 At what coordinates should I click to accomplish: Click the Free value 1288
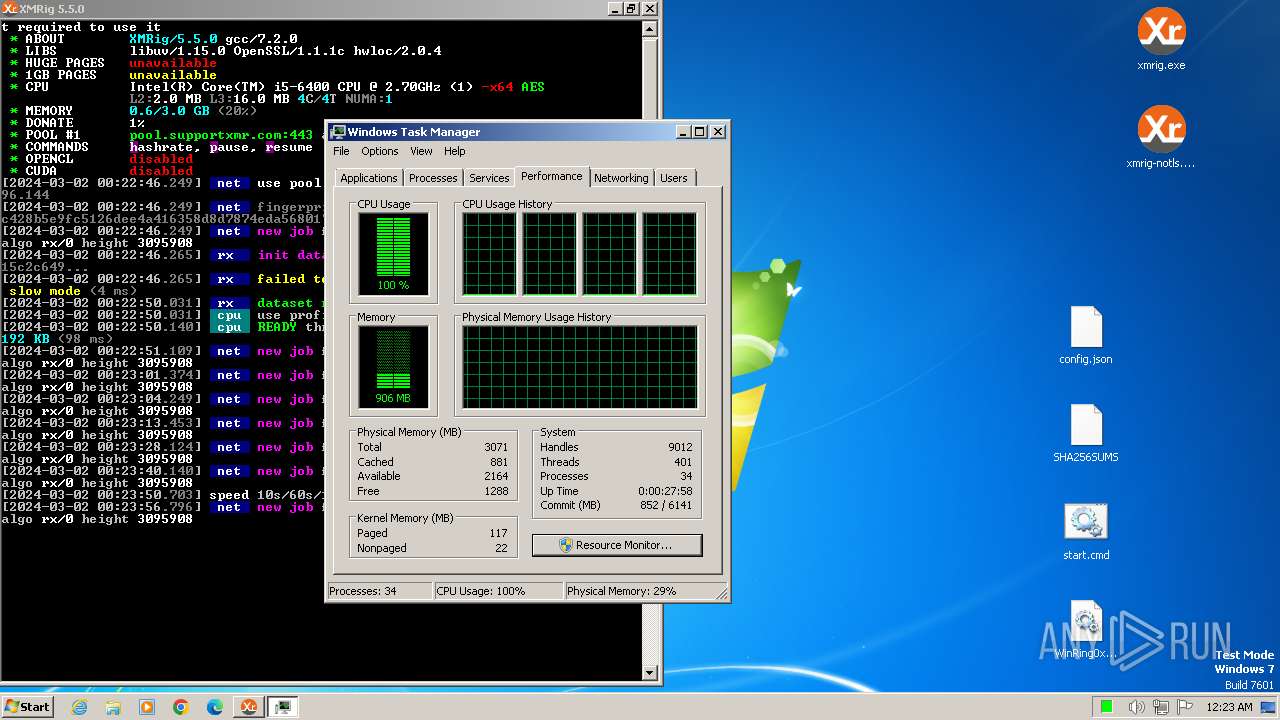[496, 491]
